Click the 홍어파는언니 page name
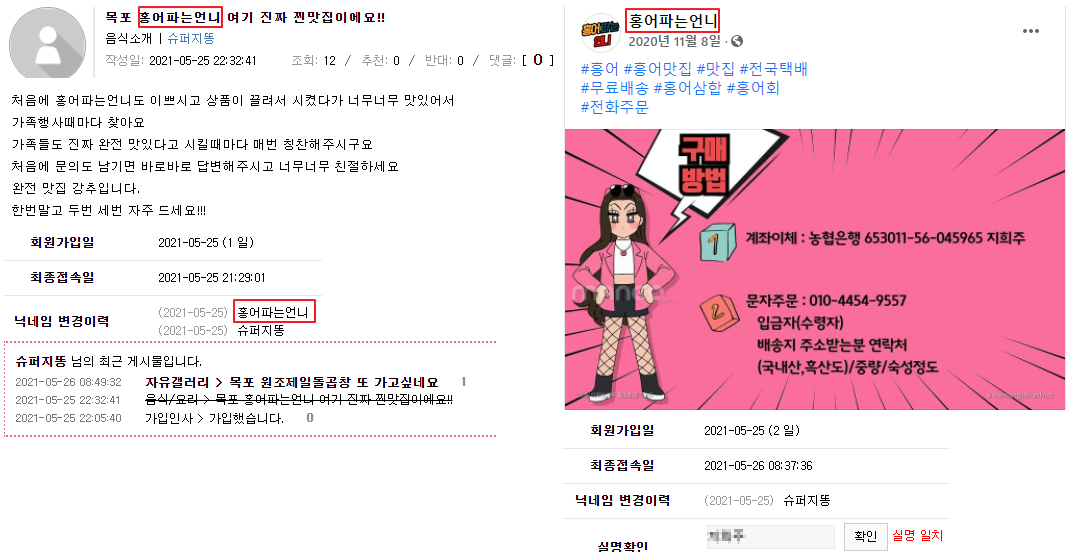This screenshot has height=553, width=1073. [x=673, y=20]
